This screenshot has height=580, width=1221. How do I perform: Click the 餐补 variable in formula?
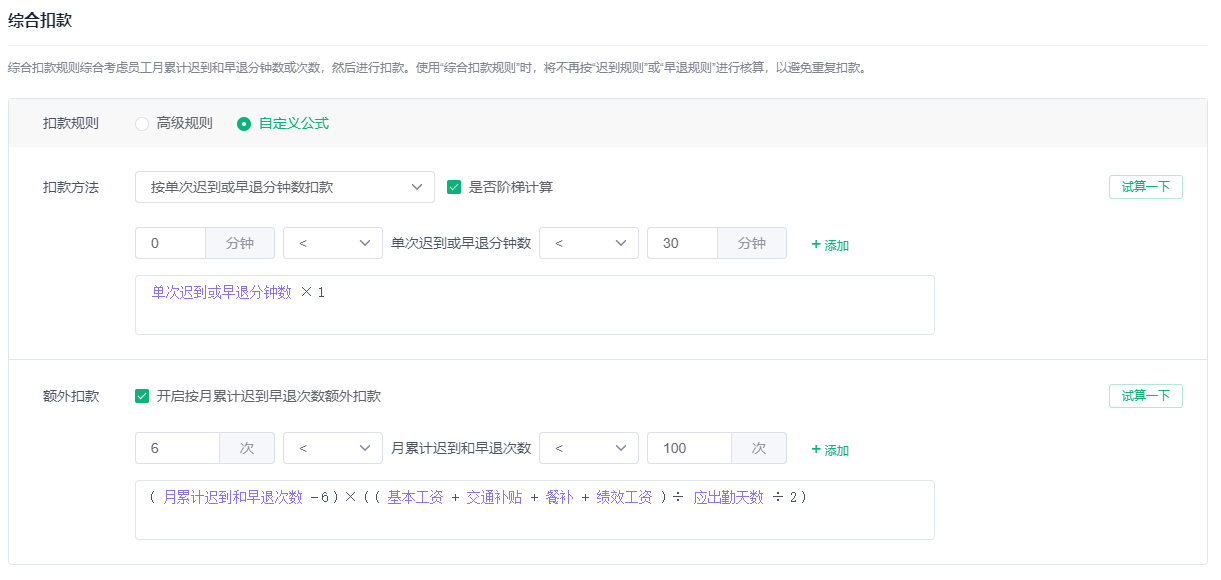560,497
